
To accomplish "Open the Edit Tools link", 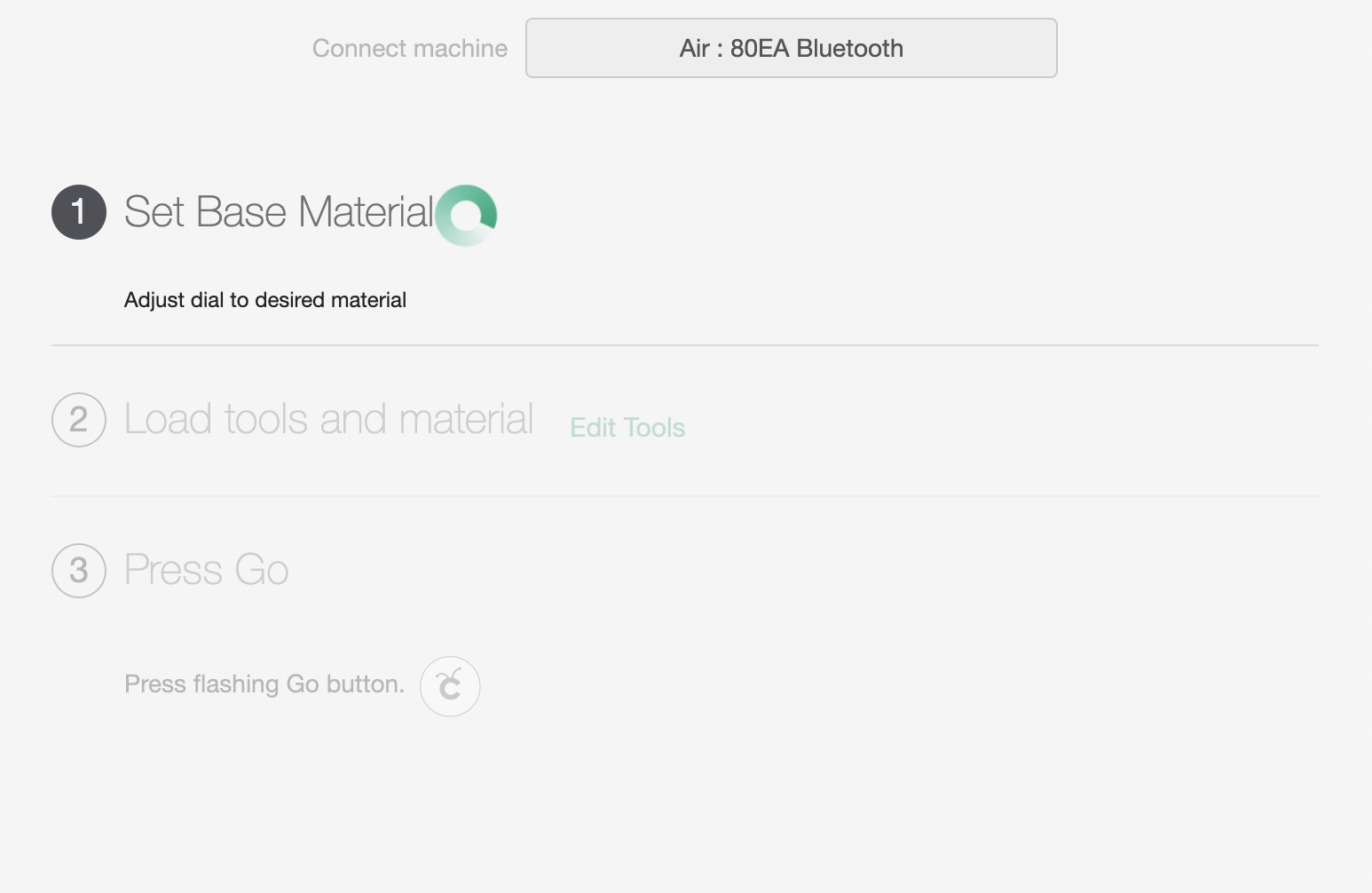I will pos(627,428).
